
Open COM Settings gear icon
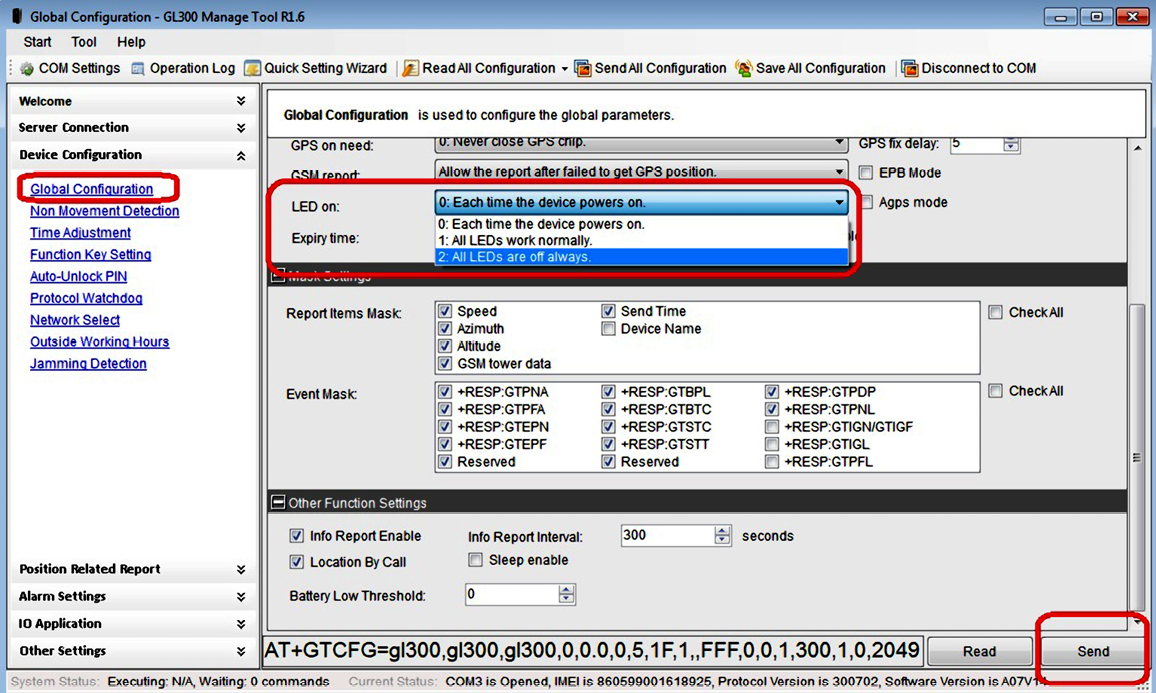pyautogui.click(x=27, y=69)
